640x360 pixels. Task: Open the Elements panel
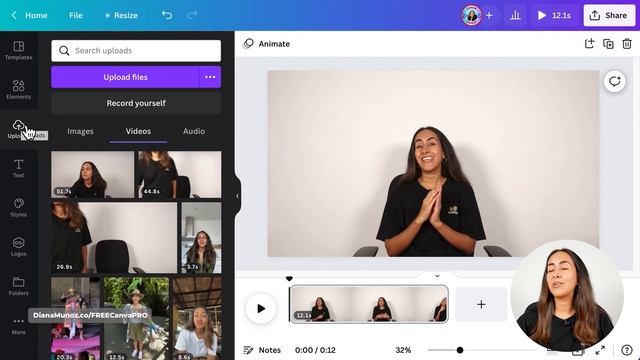point(18,90)
